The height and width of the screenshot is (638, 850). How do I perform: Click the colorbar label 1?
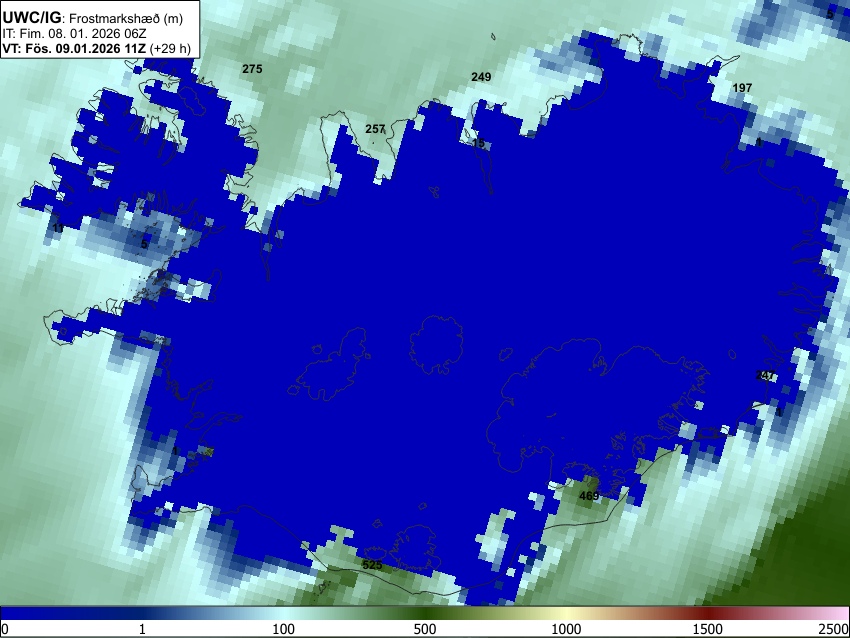pos(142,629)
